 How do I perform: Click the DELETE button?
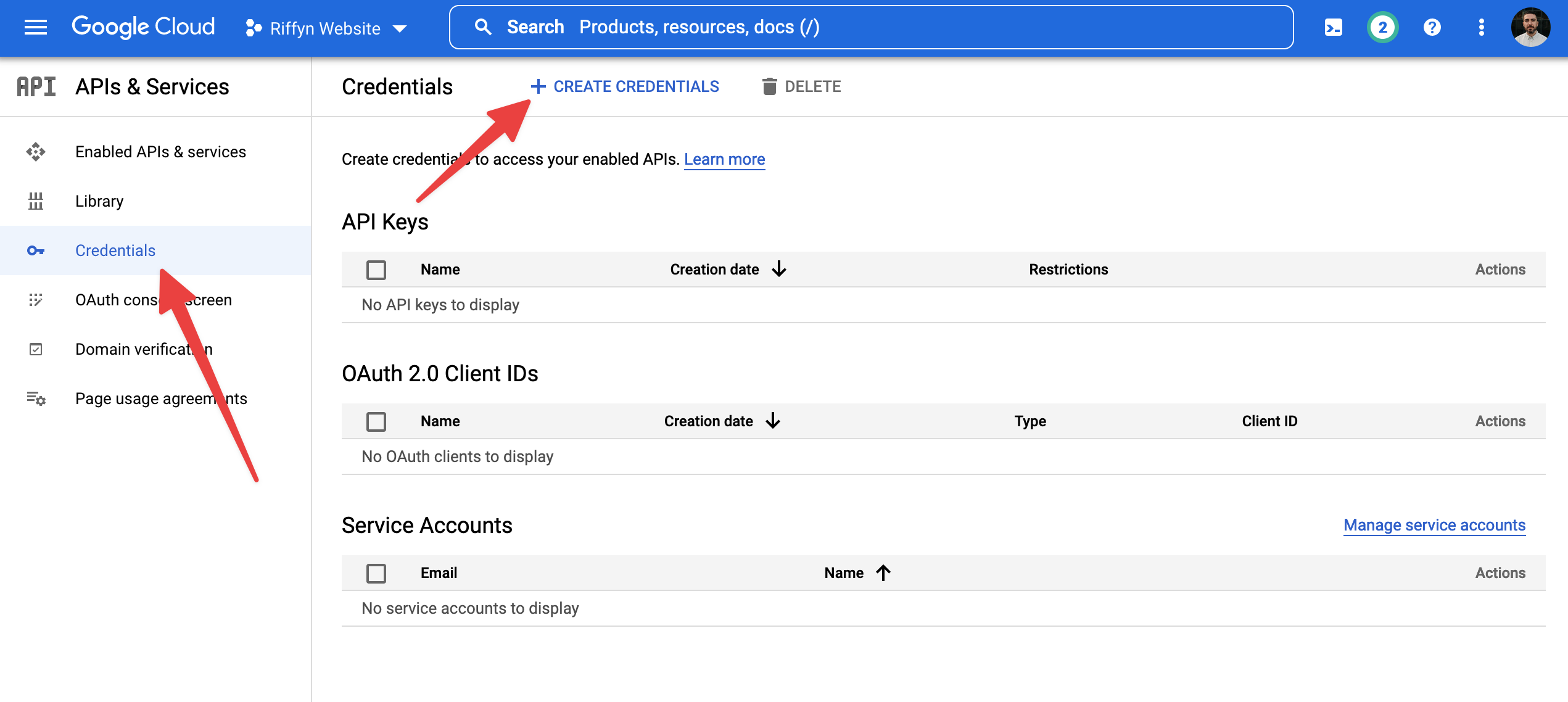coord(801,86)
